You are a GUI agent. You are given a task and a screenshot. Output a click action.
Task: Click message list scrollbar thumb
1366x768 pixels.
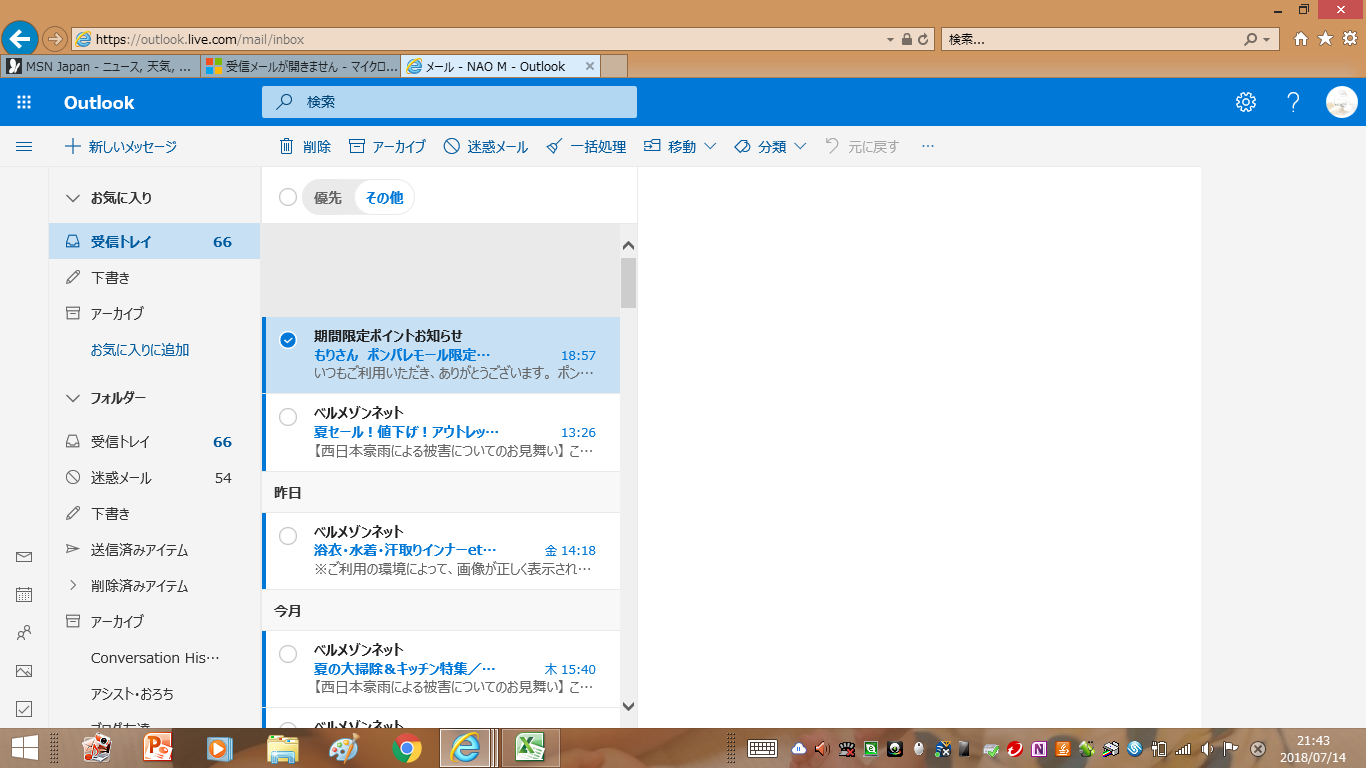[628, 283]
